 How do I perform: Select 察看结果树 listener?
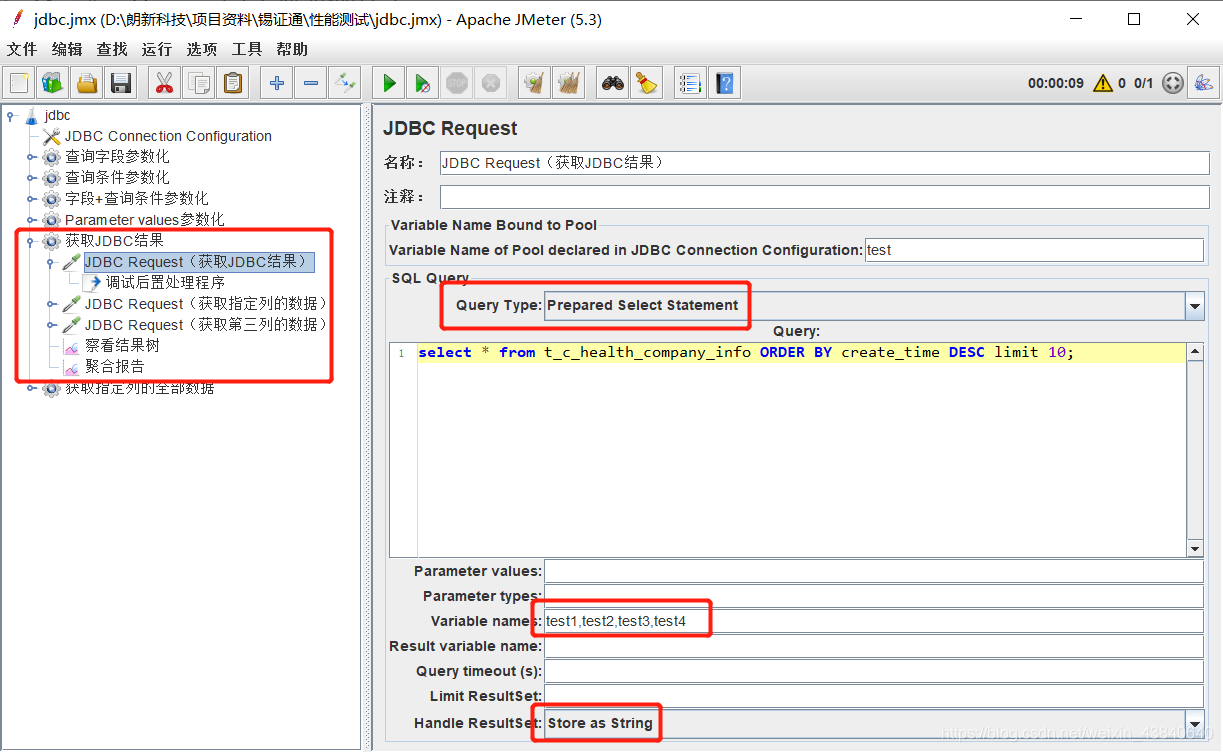[122, 346]
